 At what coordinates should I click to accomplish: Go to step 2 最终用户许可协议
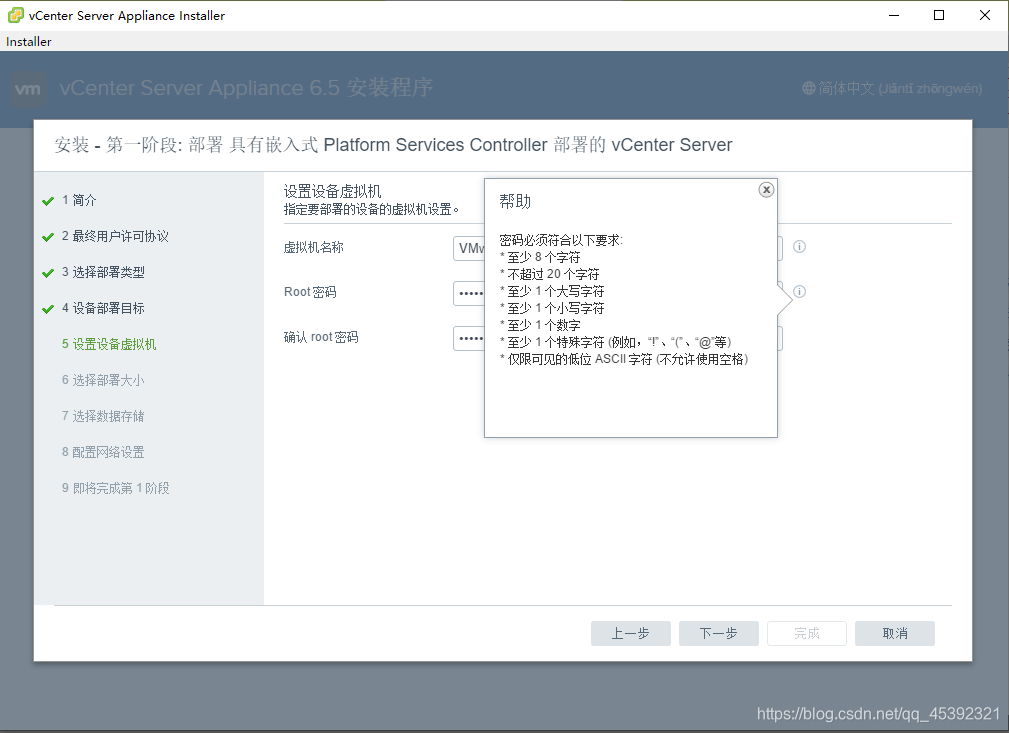pos(115,236)
